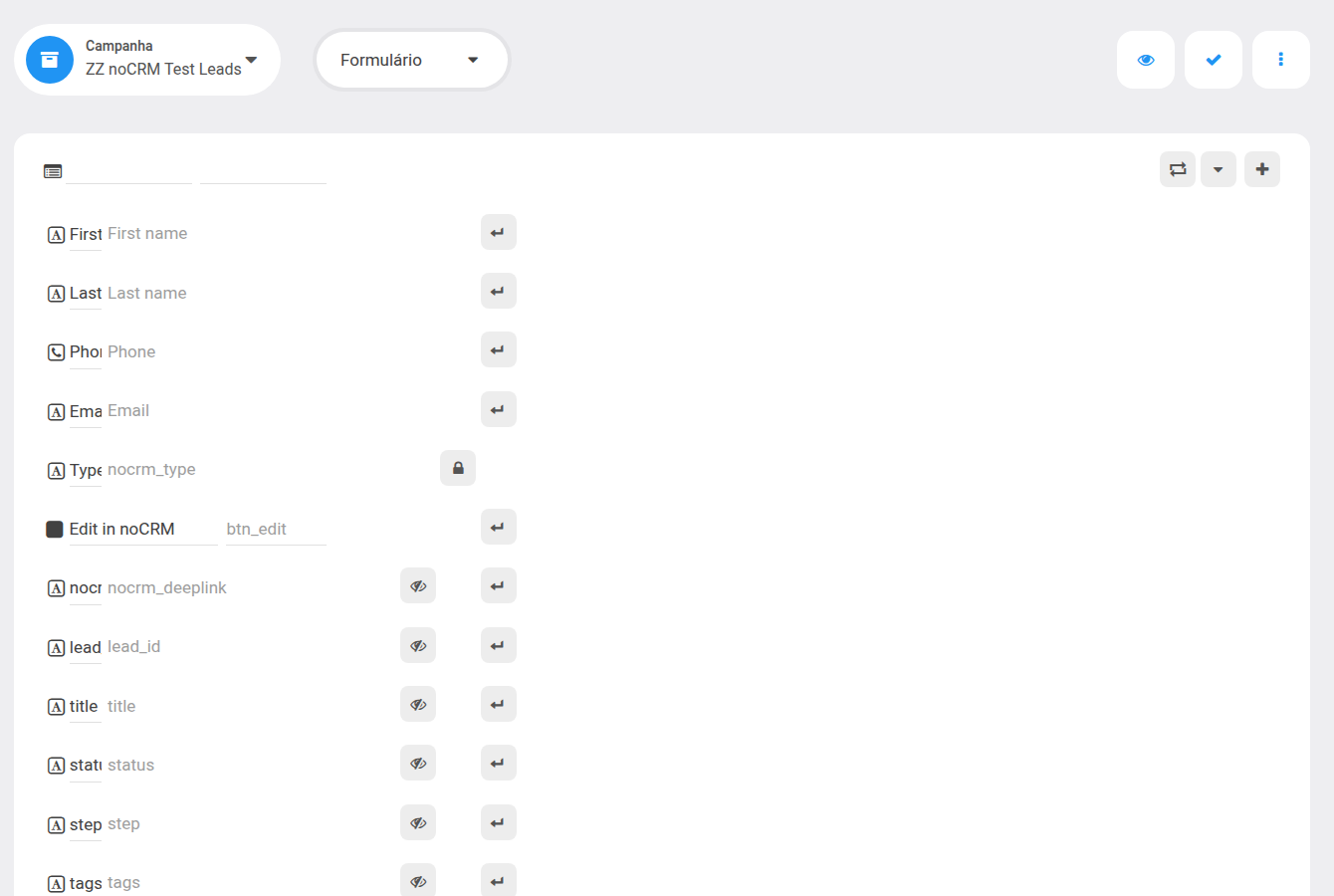Open the Formulário dropdown
The image size is (1334, 896).
412,60
